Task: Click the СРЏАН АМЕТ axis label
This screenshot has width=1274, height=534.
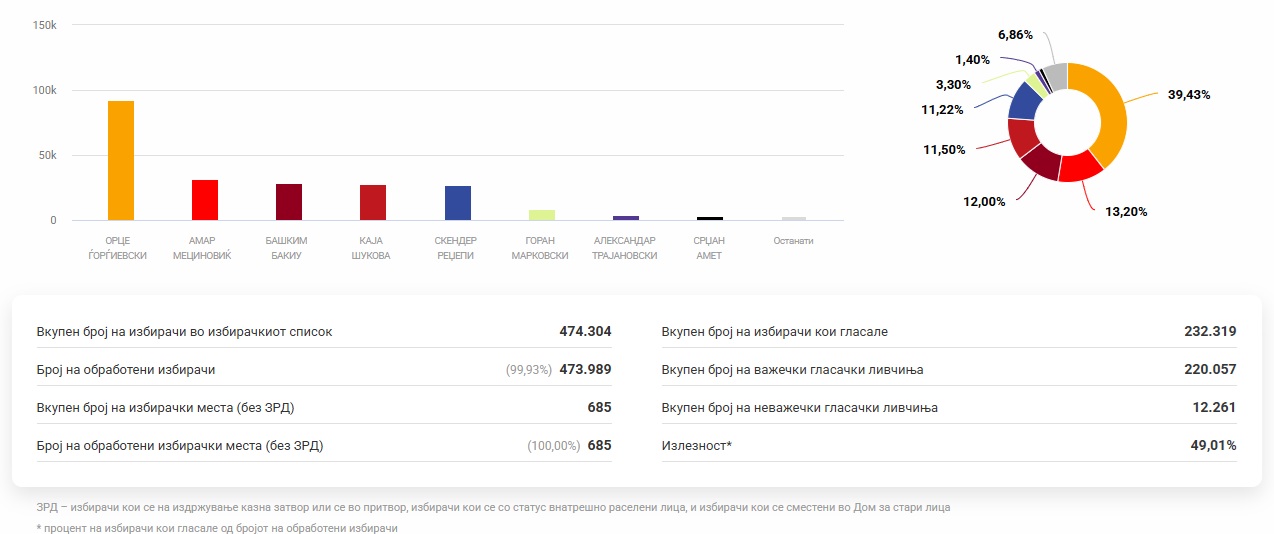Action: click(708, 248)
